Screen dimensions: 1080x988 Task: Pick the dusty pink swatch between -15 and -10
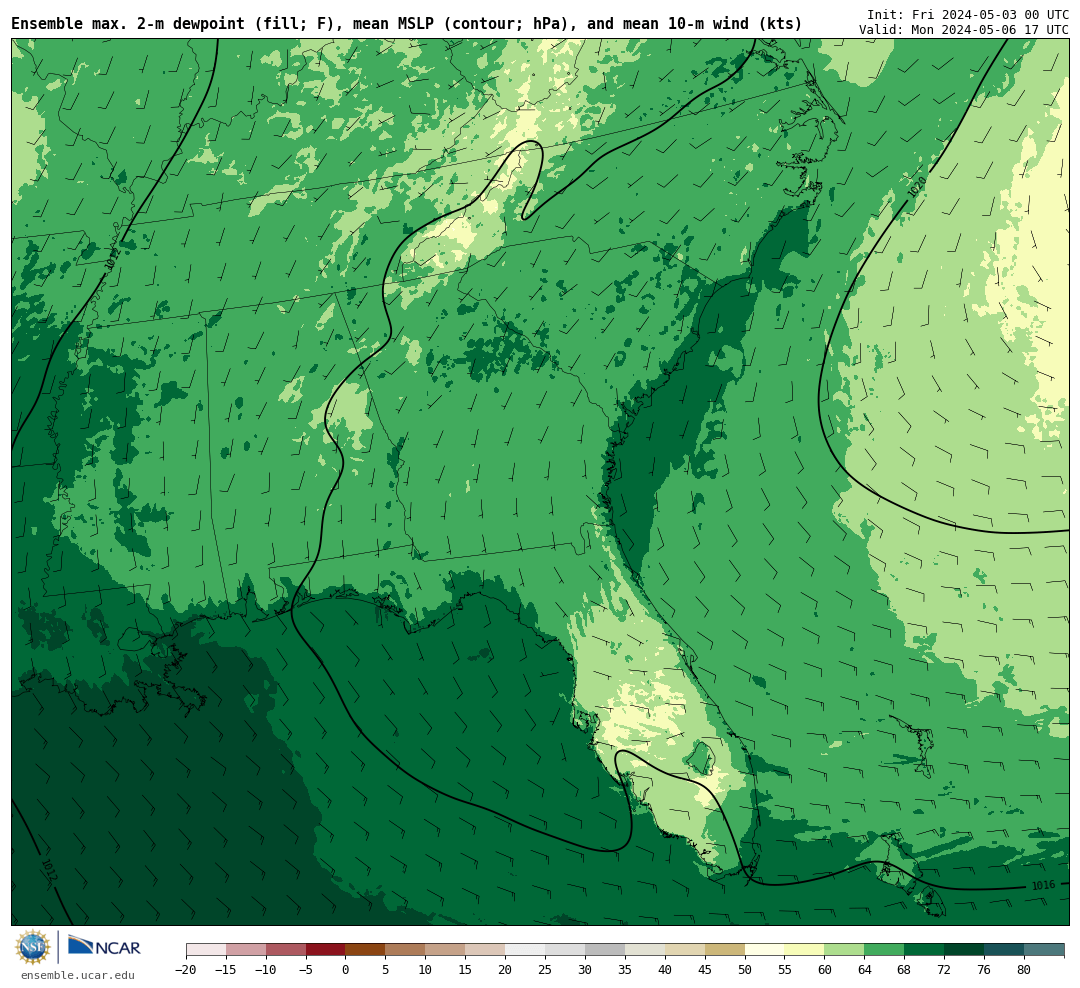(246, 950)
